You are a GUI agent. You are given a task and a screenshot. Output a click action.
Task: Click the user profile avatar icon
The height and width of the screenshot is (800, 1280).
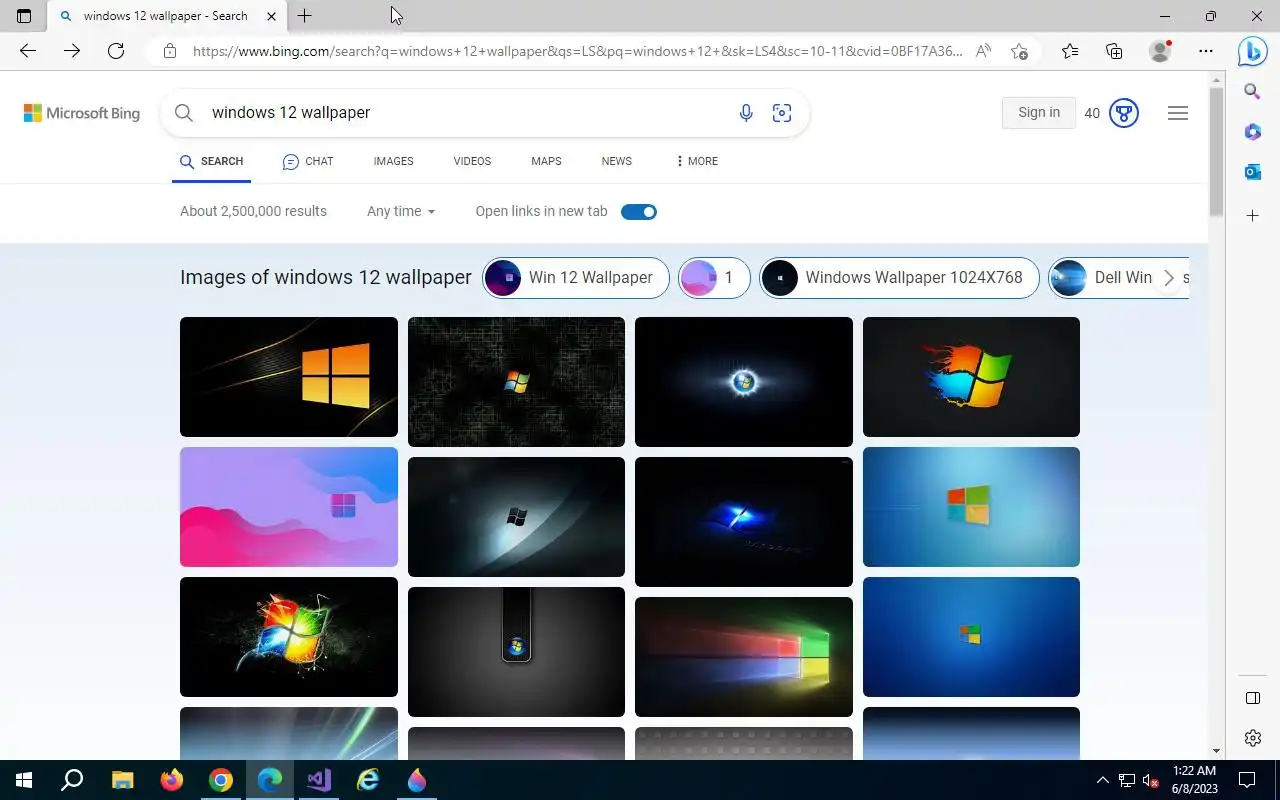coord(1160,51)
